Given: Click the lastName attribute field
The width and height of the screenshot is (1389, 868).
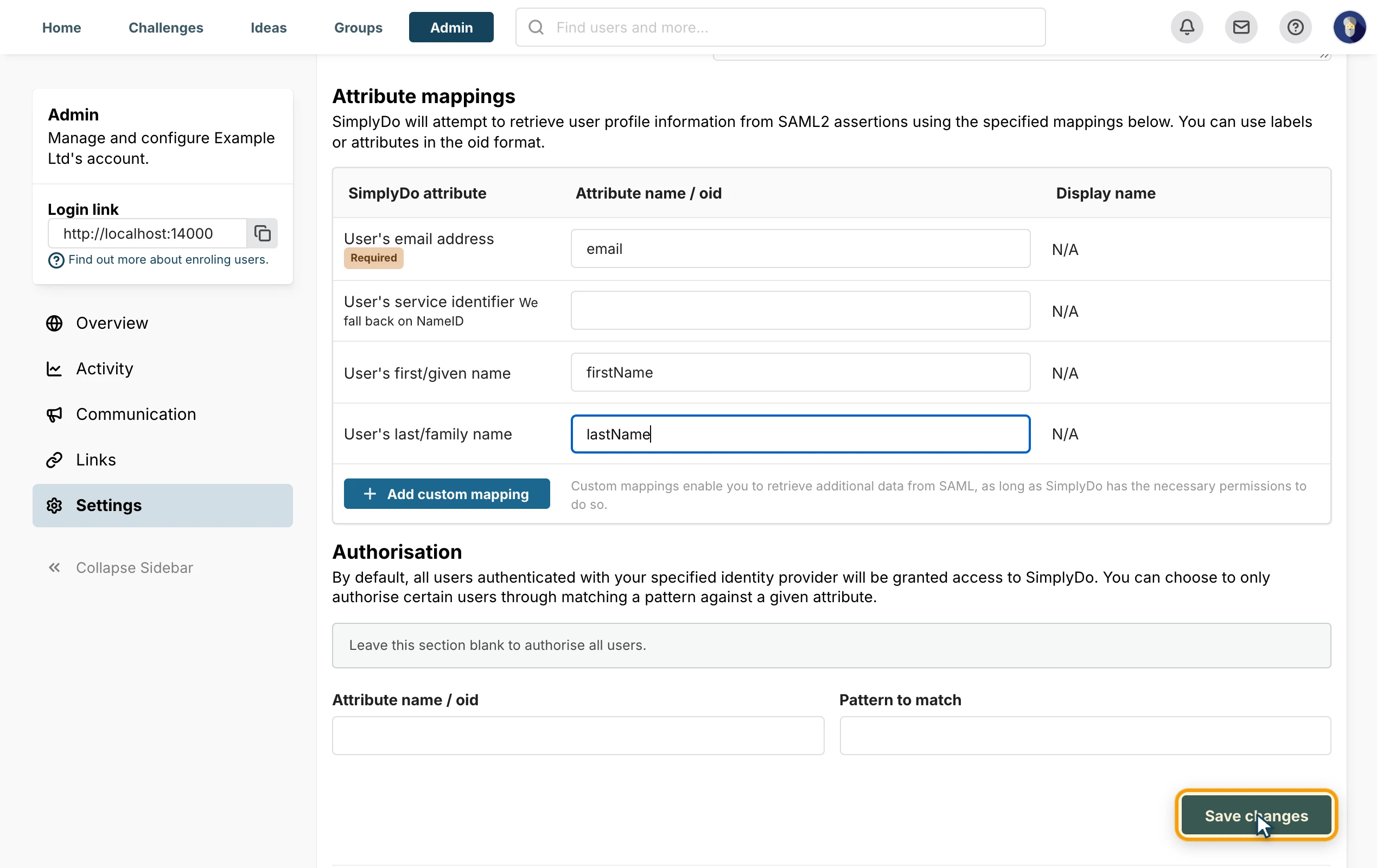Looking at the screenshot, I should tap(800, 434).
